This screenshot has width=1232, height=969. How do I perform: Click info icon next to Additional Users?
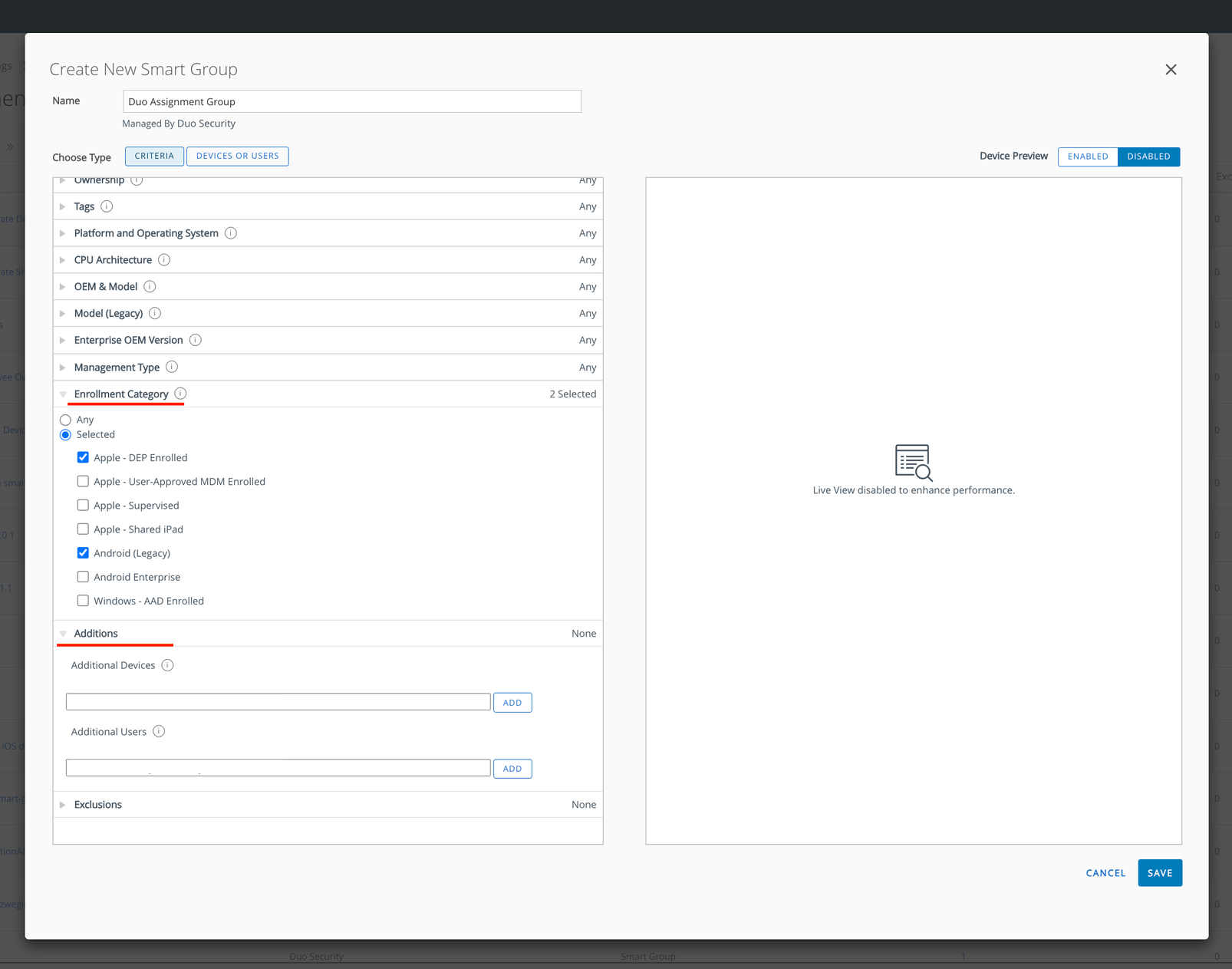point(159,732)
